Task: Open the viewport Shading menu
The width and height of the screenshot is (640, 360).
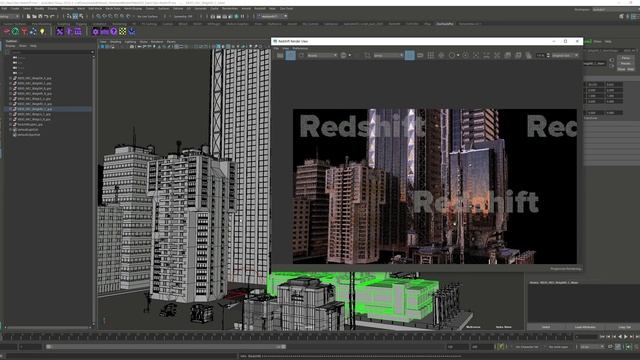Action: (x=116, y=42)
